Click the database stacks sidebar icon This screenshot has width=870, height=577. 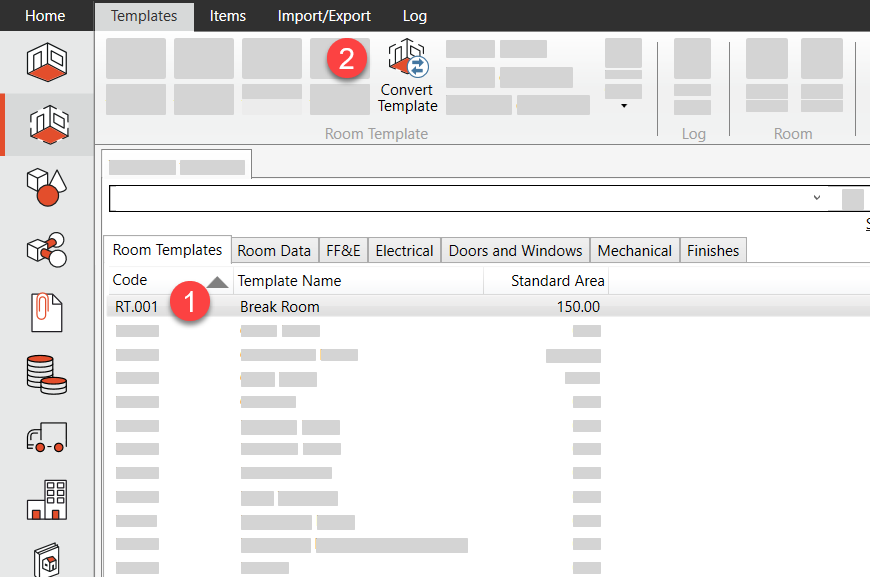point(47,375)
